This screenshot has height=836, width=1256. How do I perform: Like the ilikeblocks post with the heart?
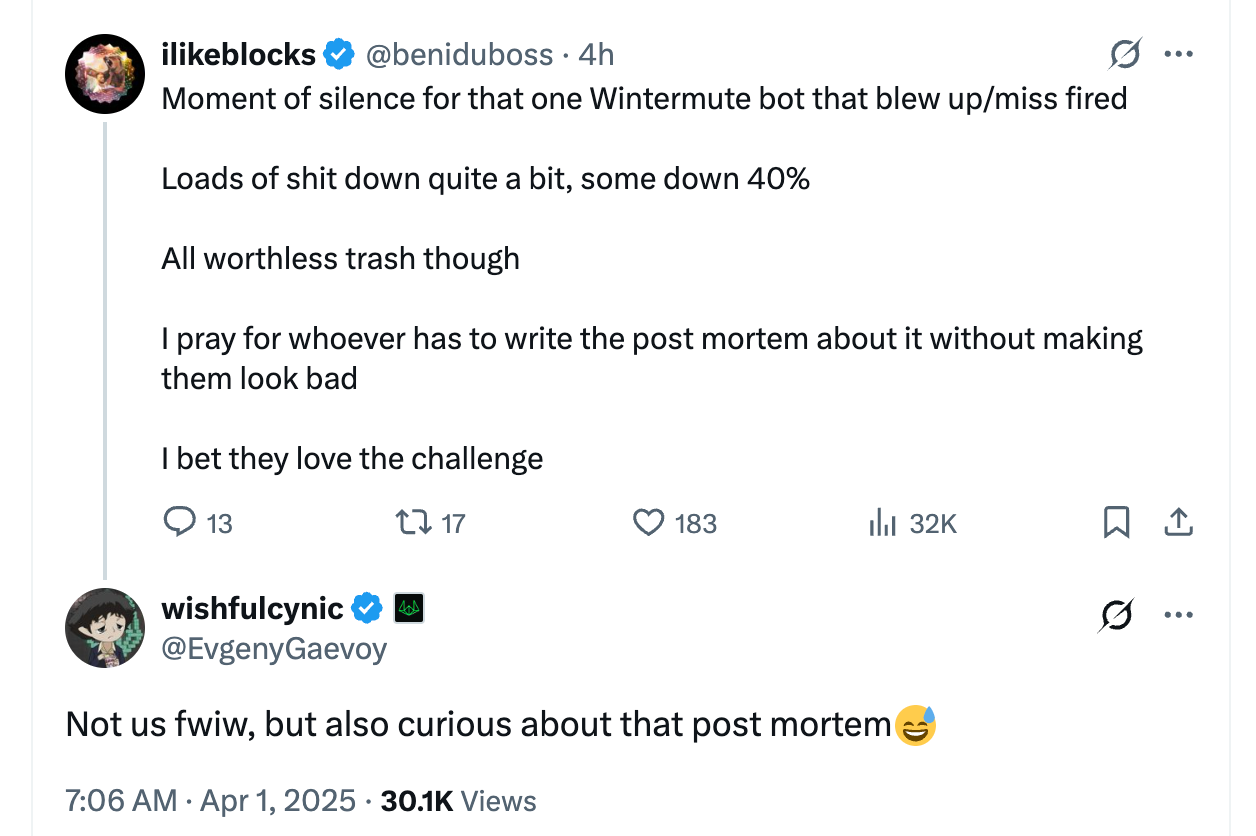tap(650, 522)
